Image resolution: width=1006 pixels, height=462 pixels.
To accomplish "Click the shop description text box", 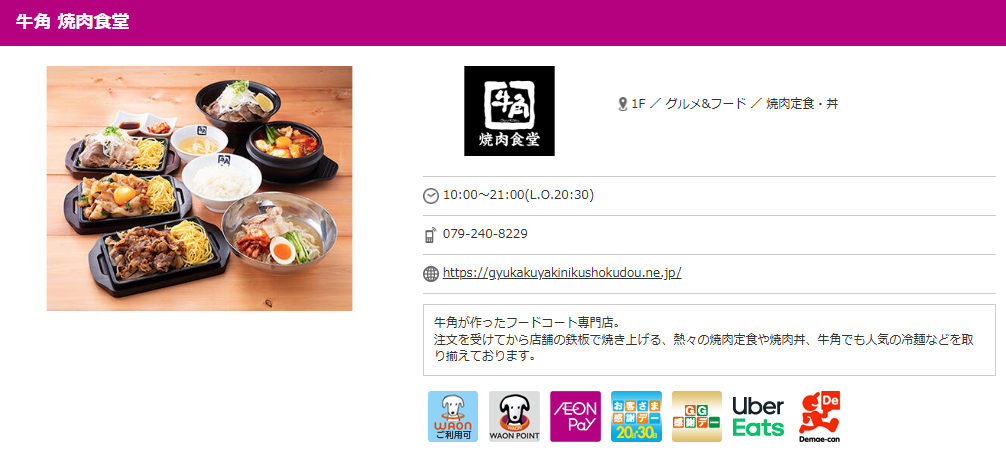I will [709, 340].
